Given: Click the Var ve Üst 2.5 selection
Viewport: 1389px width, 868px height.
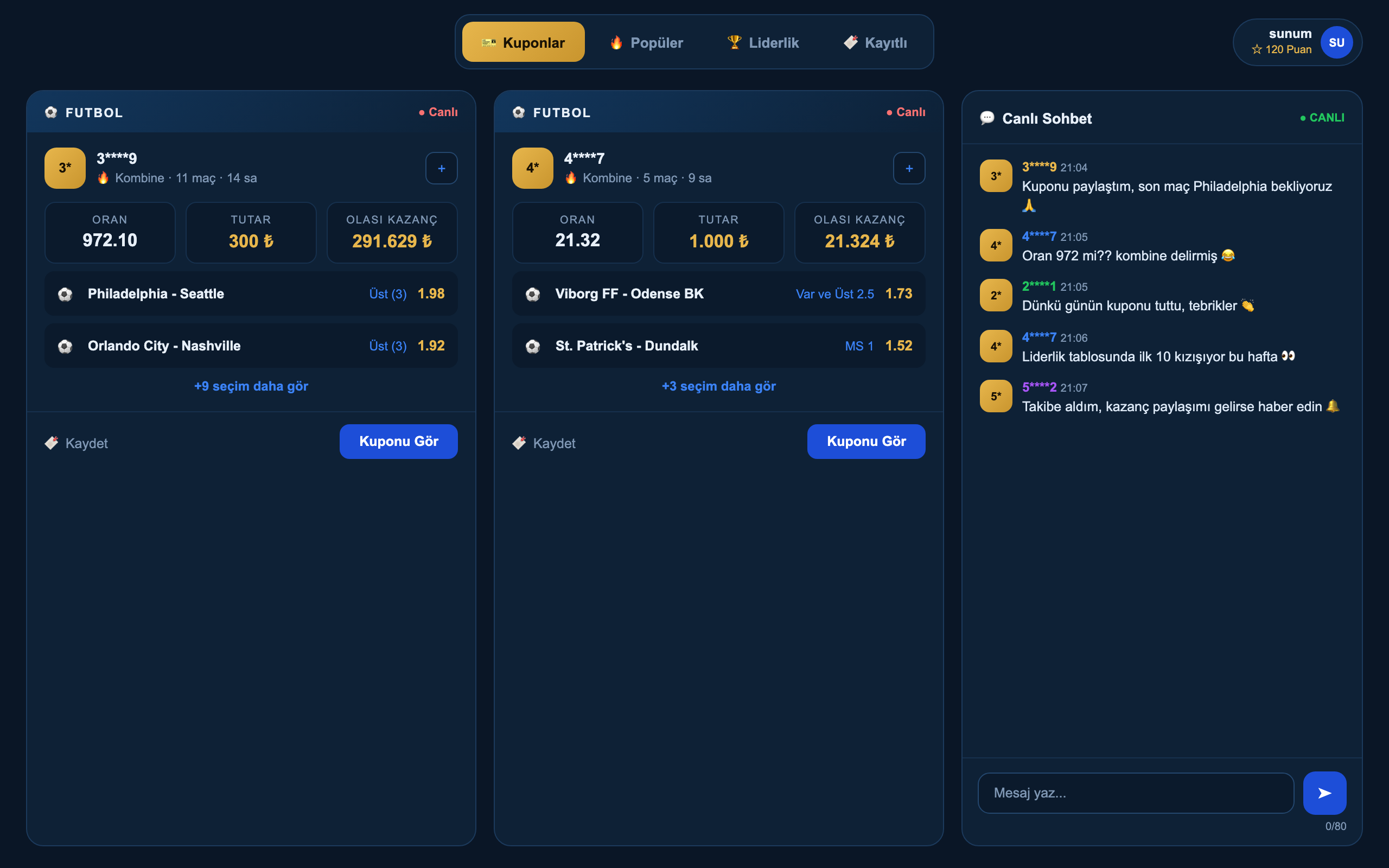Looking at the screenshot, I should (x=835, y=294).
